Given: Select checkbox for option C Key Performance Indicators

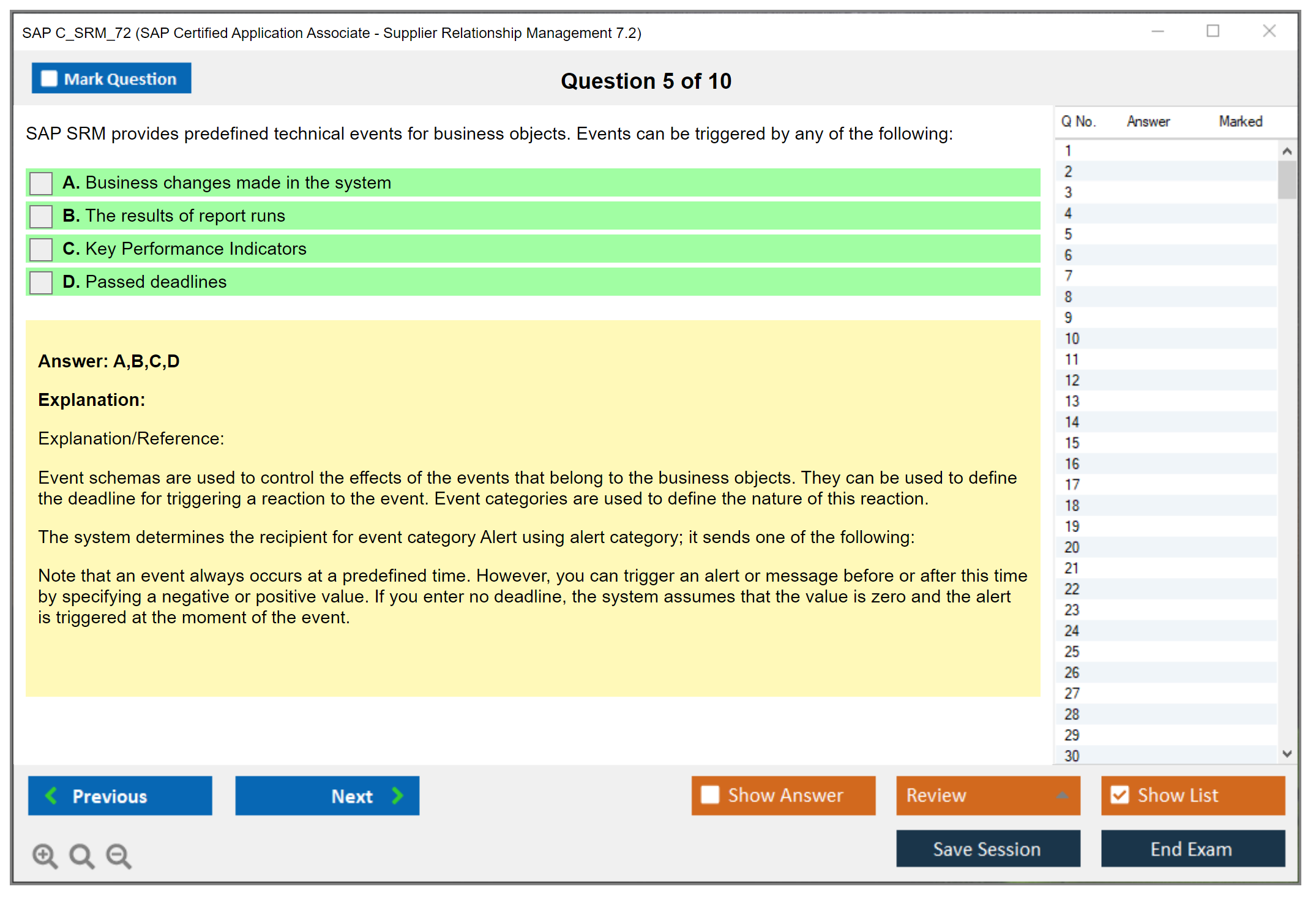Looking at the screenshot, I should click(41, 249).
